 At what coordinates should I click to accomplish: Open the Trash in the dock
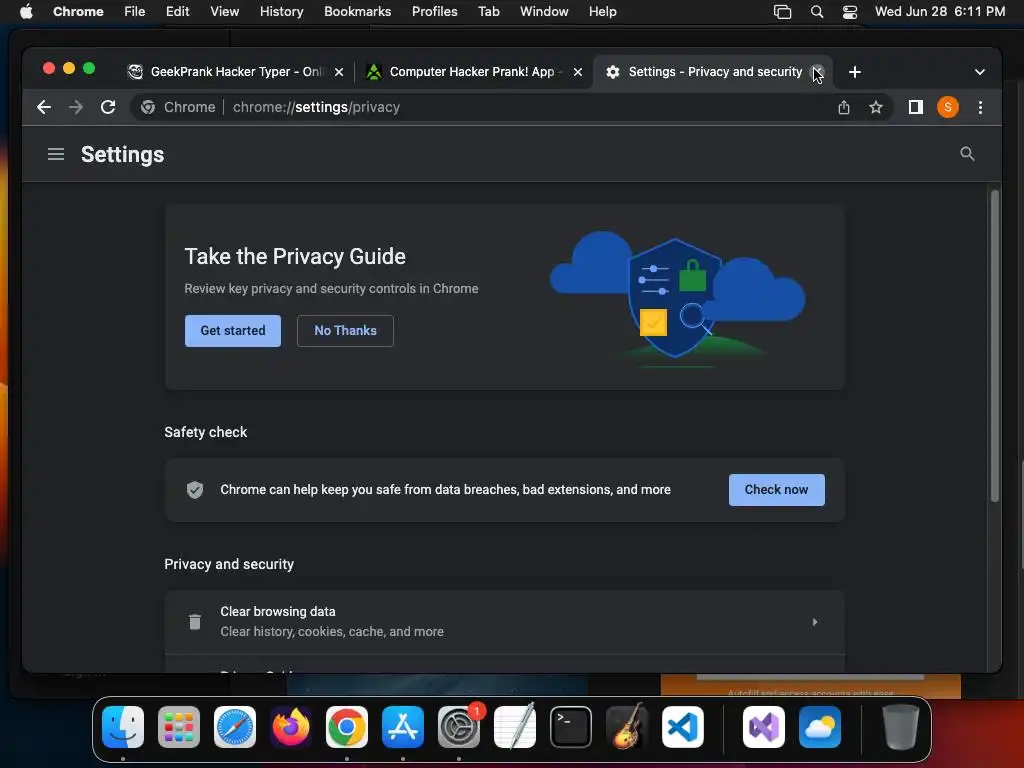click(901, 727)
